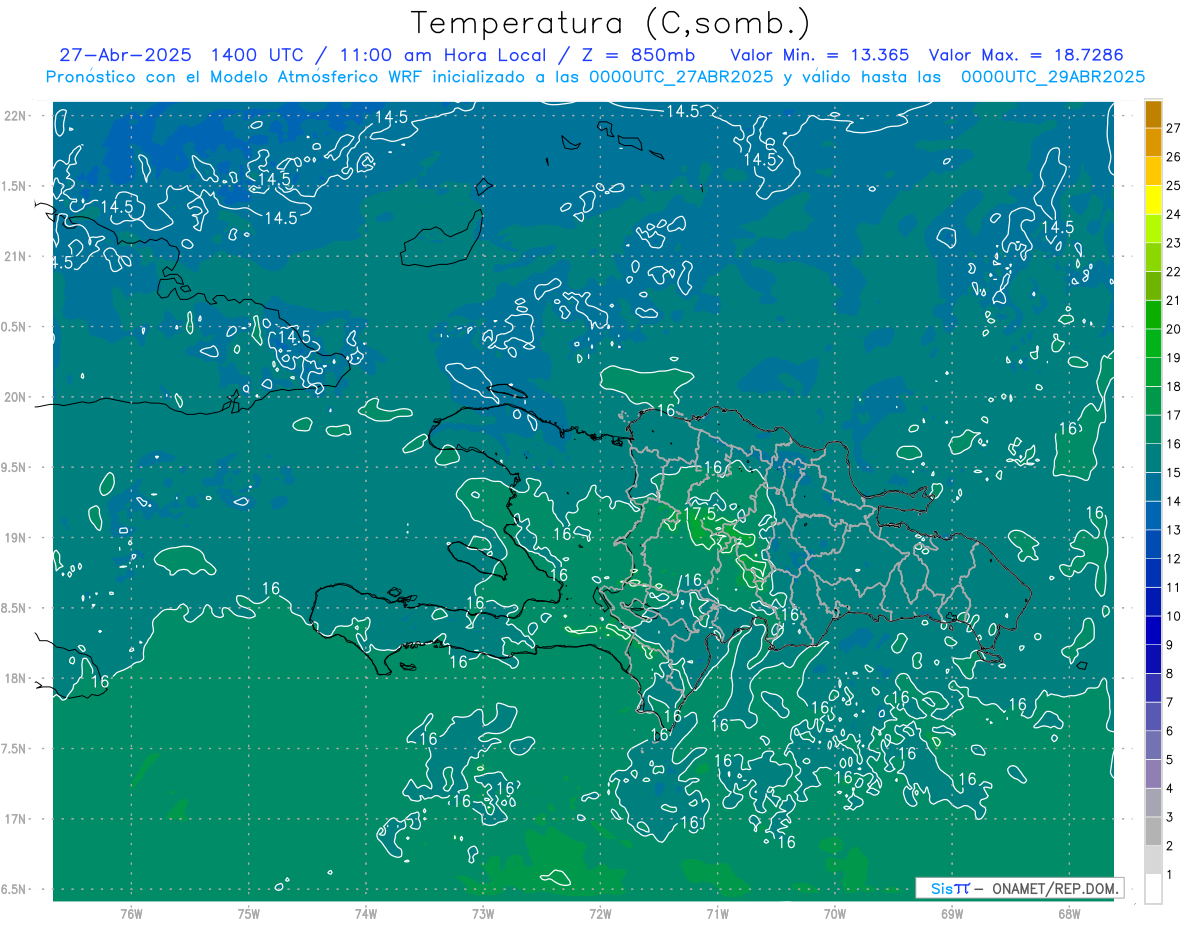Click the colorbar label 10
Viewport: 1200px width, 927px height.
(1174, 617)
